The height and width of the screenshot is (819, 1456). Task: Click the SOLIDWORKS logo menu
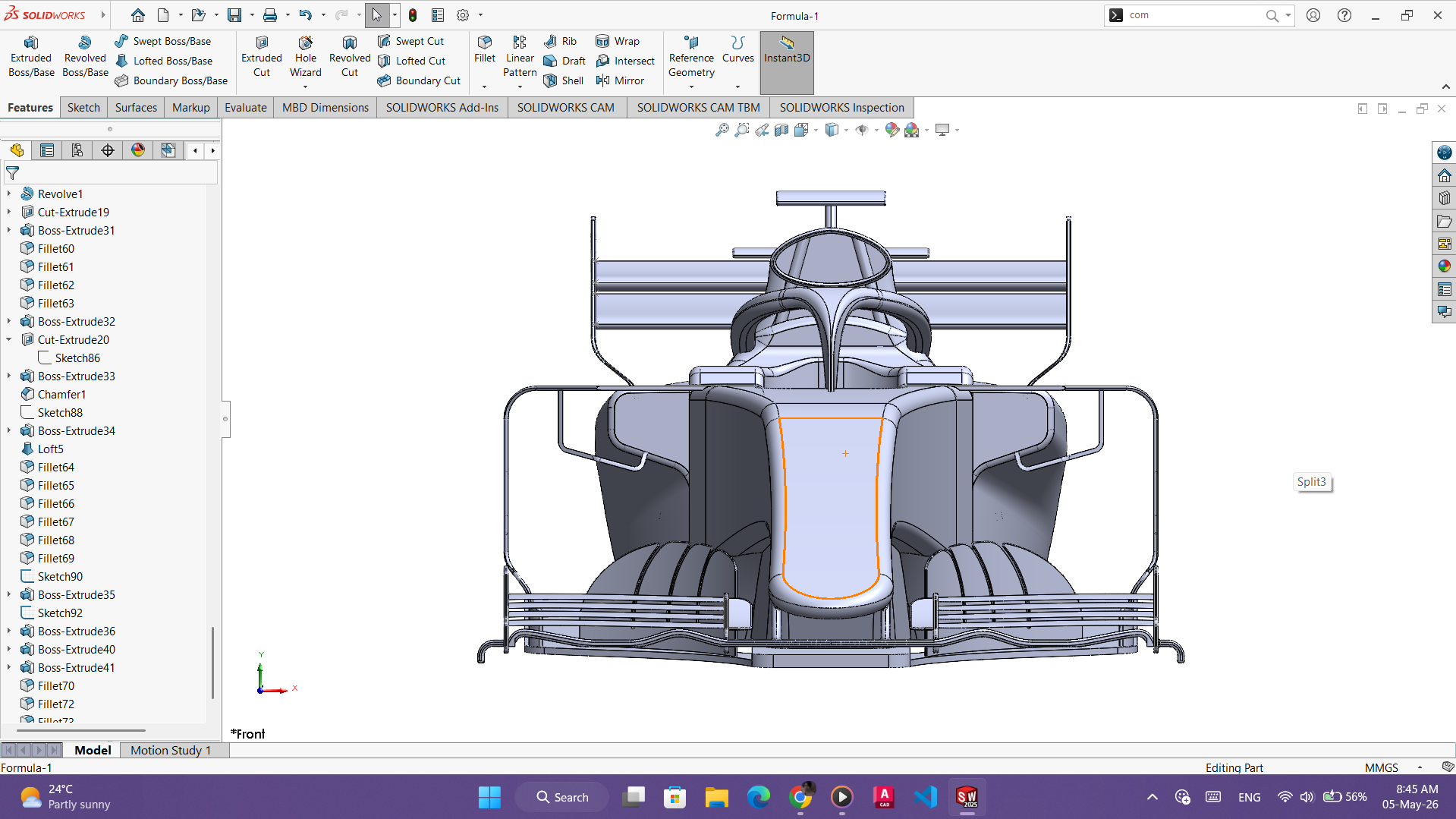(46, 15)
